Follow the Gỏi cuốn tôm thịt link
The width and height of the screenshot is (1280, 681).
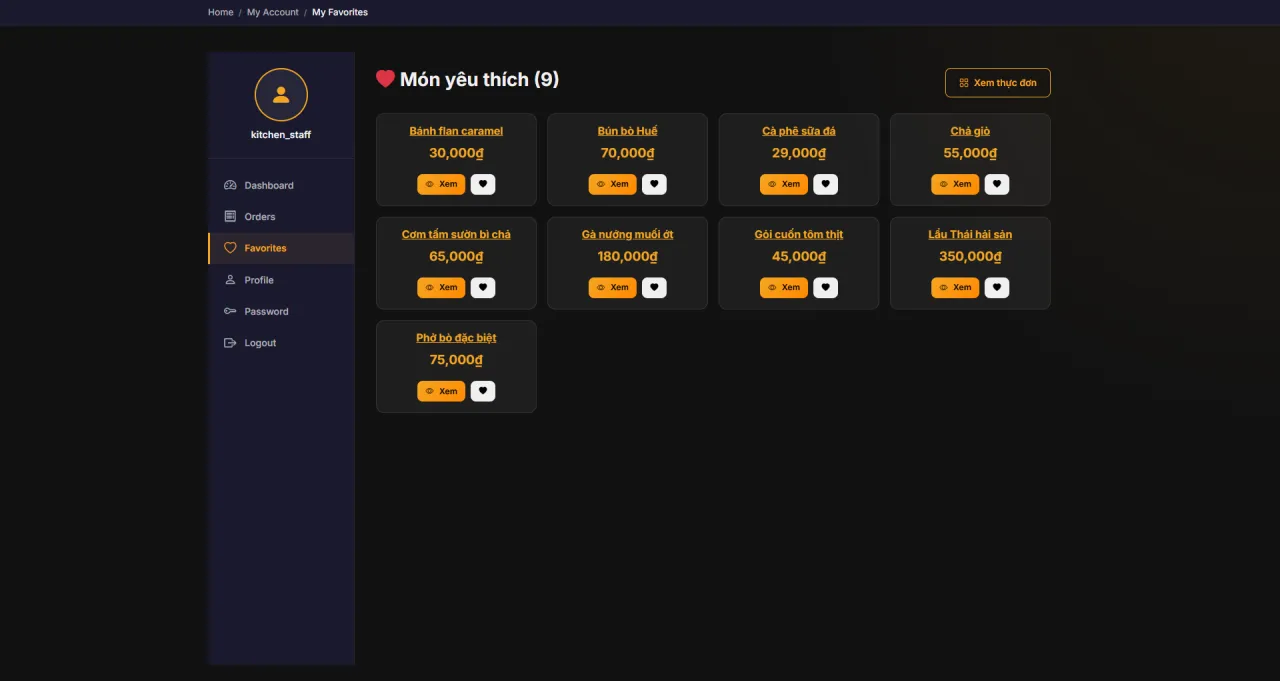[x=799, y=234]
